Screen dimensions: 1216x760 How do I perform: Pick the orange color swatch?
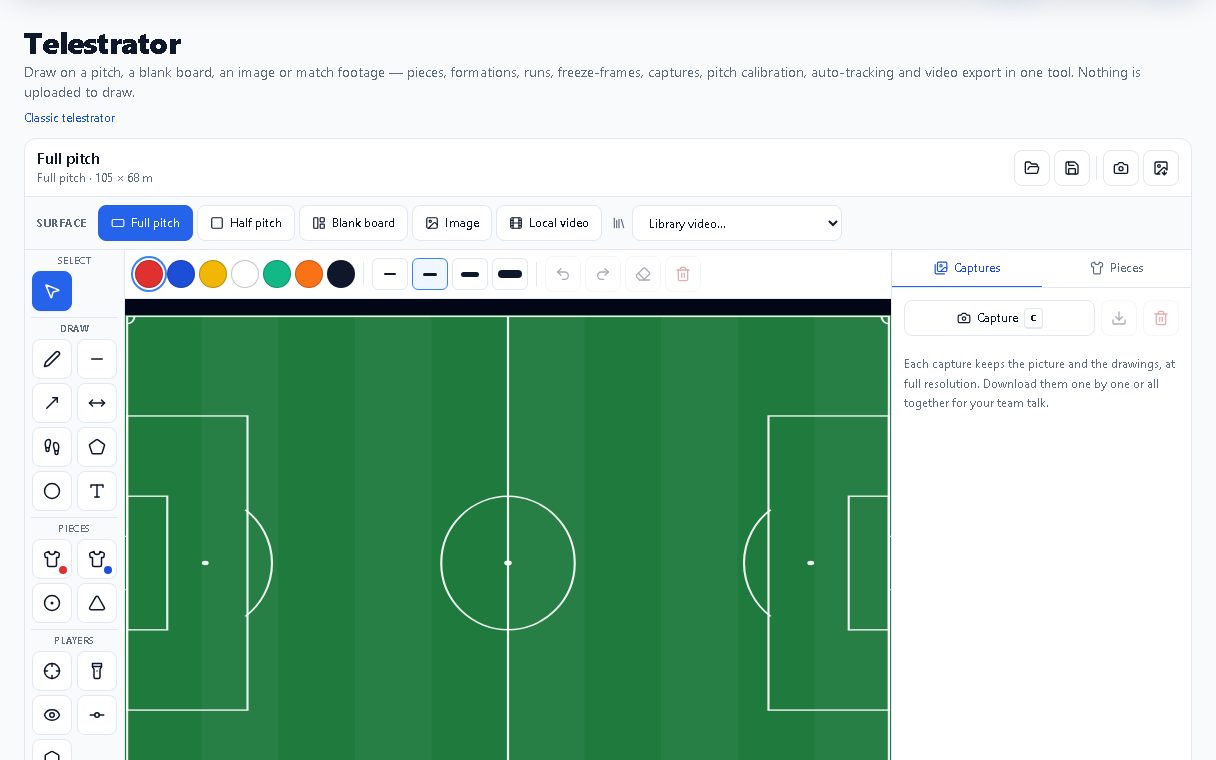[309, 274]
